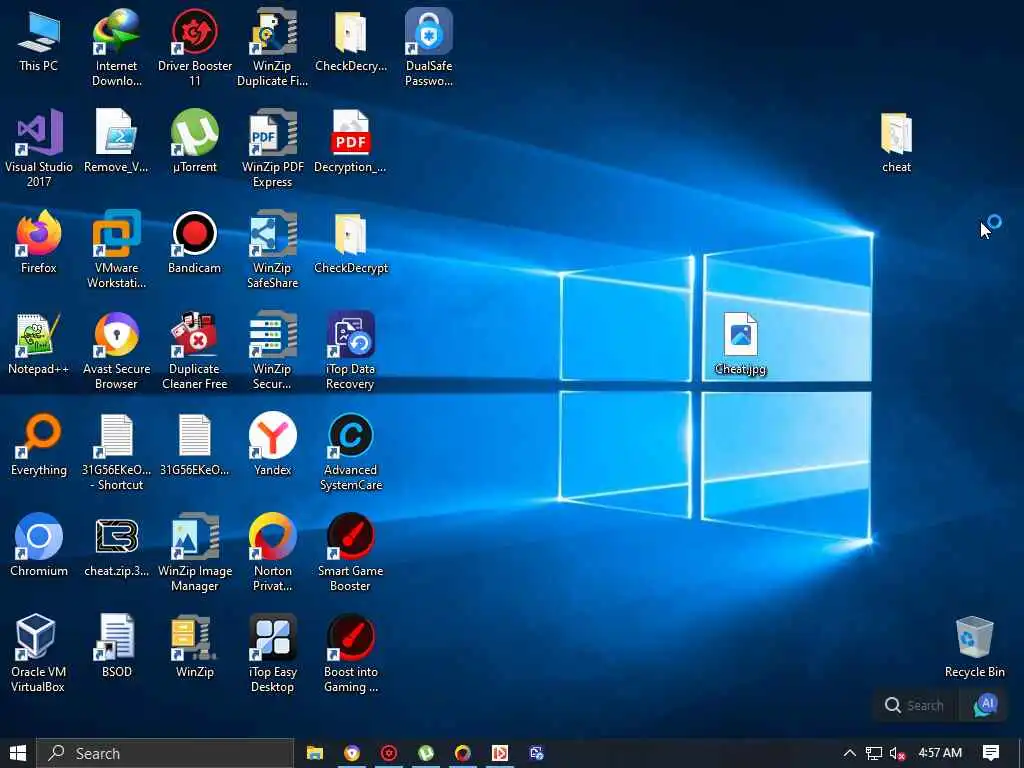Select the Everything search icon

coord(39,436)
